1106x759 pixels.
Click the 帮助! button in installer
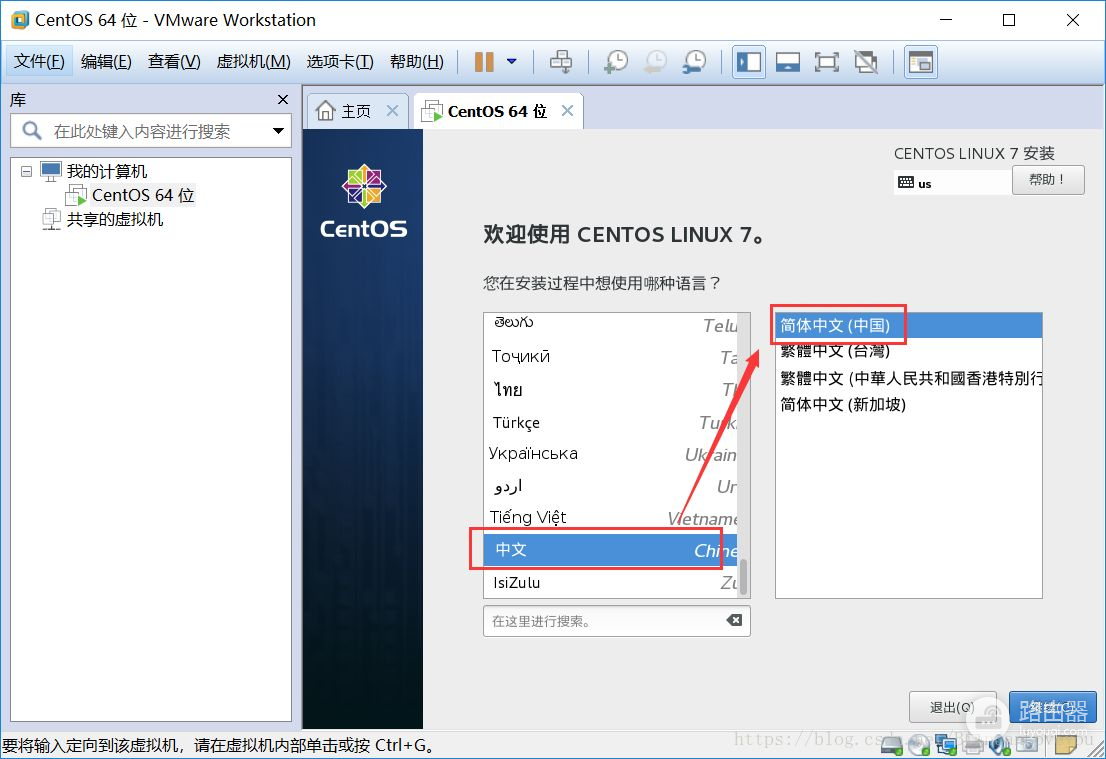coord(1047,180)
